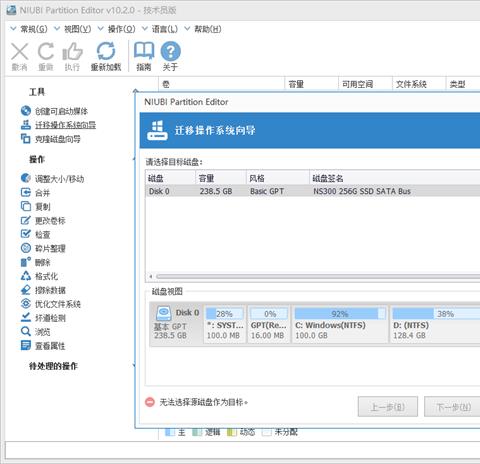This screenshot has width=480, height=464.
Task: Select 擦除数据 (wipe data) operation
Action: click(x=50, y=290)
